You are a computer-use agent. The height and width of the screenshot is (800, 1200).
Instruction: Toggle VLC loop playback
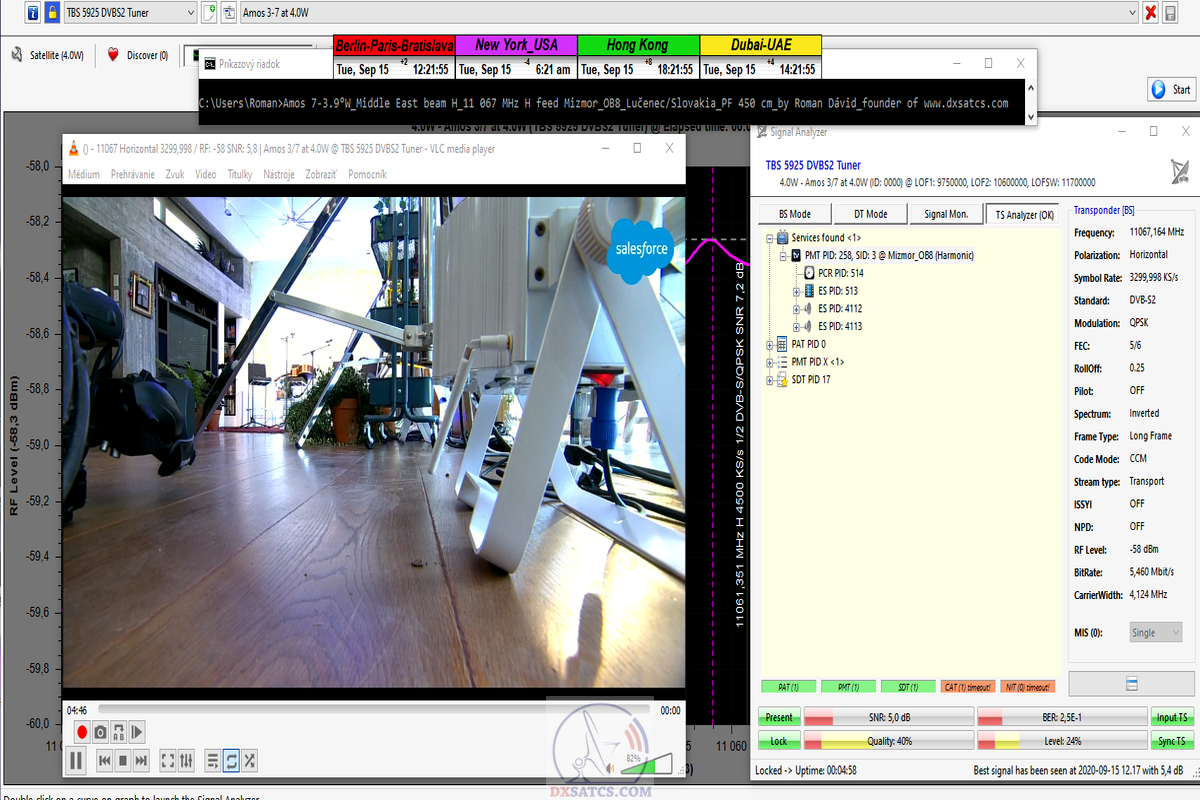pos(231,761)
